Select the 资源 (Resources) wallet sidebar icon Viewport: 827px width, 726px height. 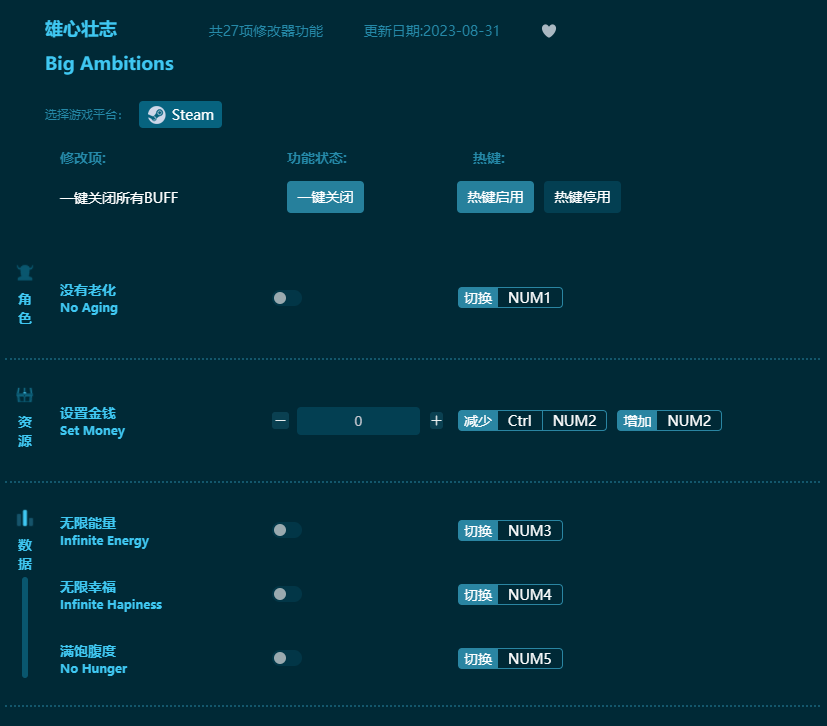24,394
